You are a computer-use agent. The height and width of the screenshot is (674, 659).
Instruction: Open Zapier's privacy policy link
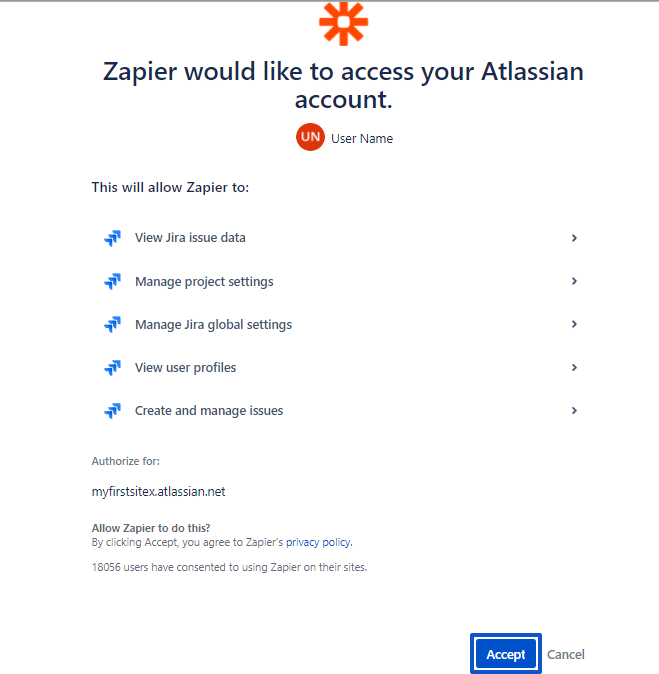click(318, 542)
